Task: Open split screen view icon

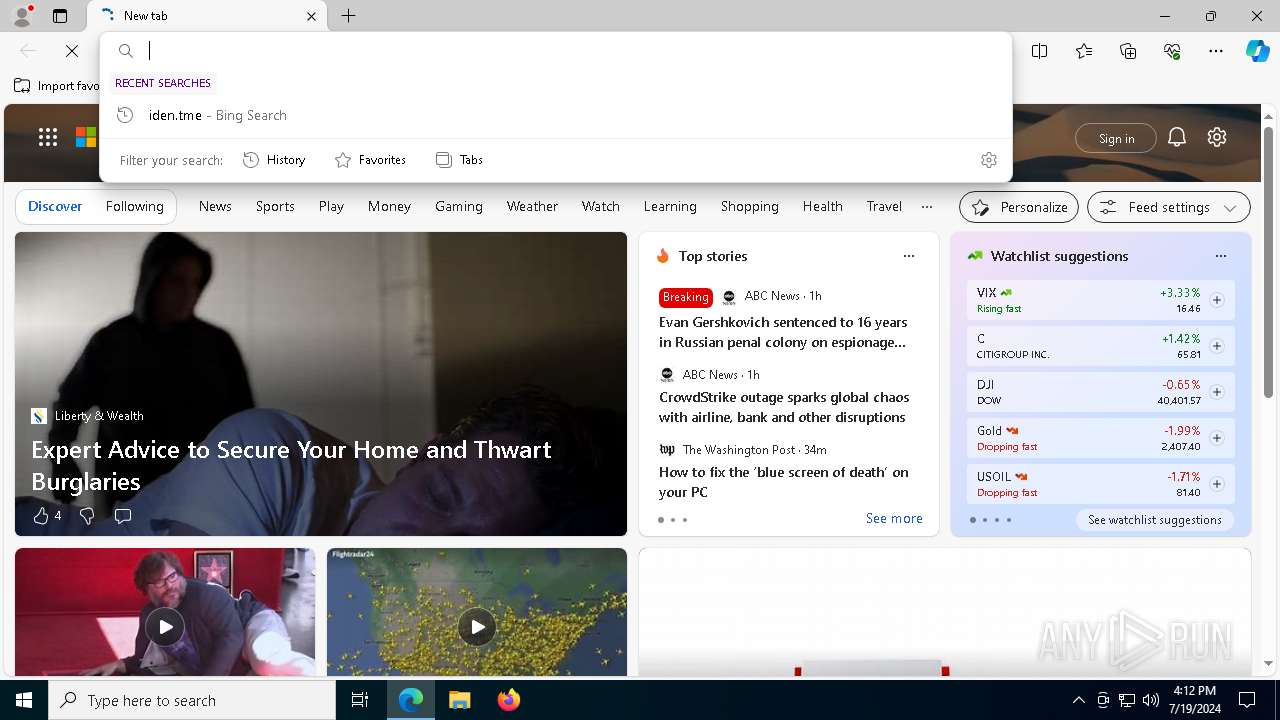Action: 1040,51
